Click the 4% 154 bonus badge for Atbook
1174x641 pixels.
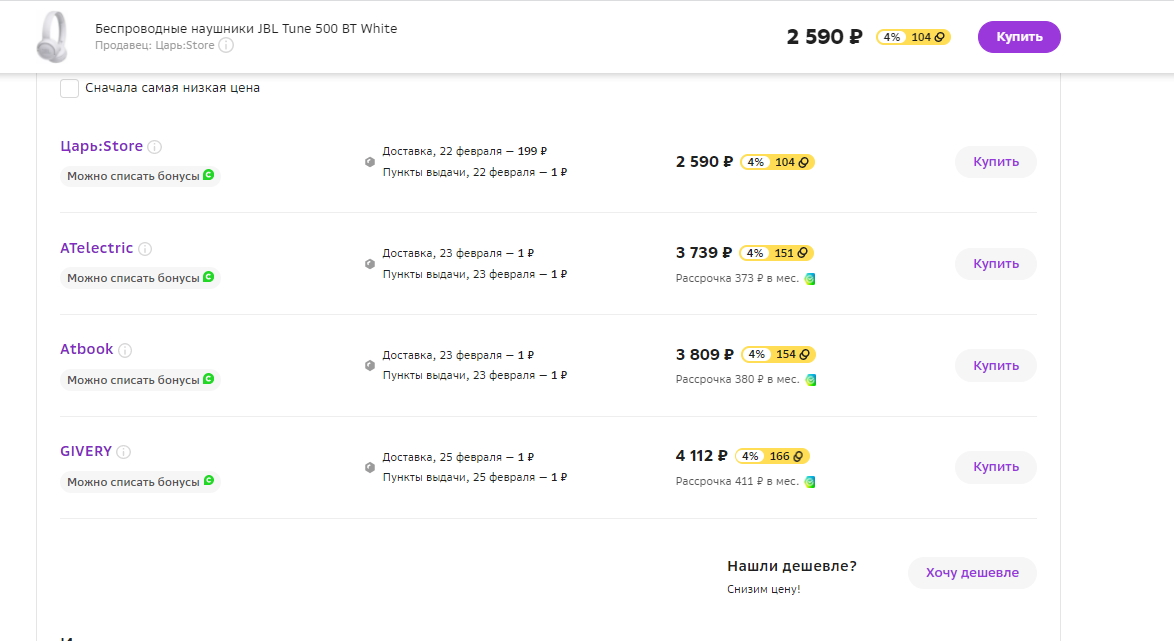[778, 354]
